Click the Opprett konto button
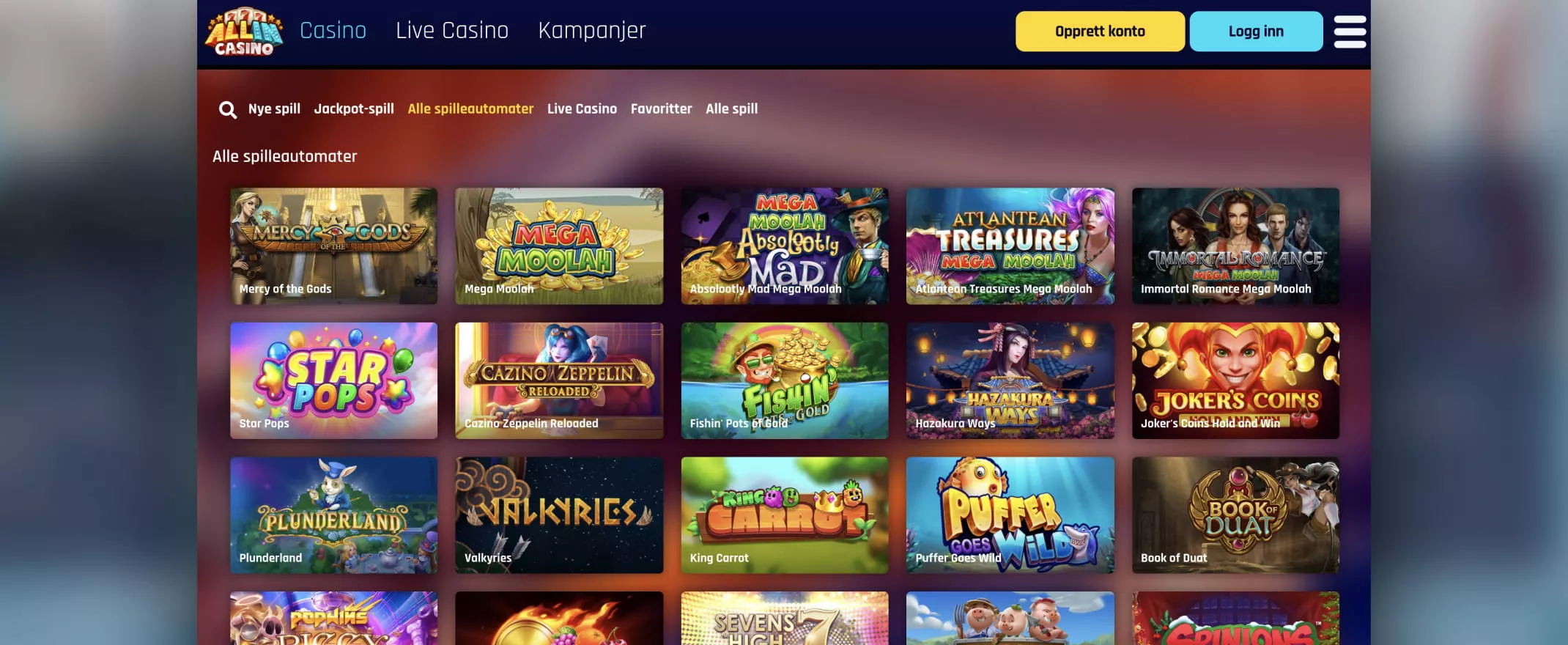 [x=1100, y=32]
